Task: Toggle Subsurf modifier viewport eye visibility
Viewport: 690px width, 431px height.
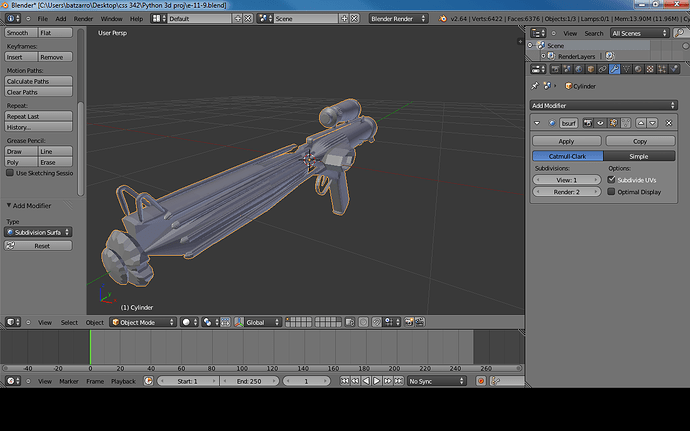Action: [600, 123]
